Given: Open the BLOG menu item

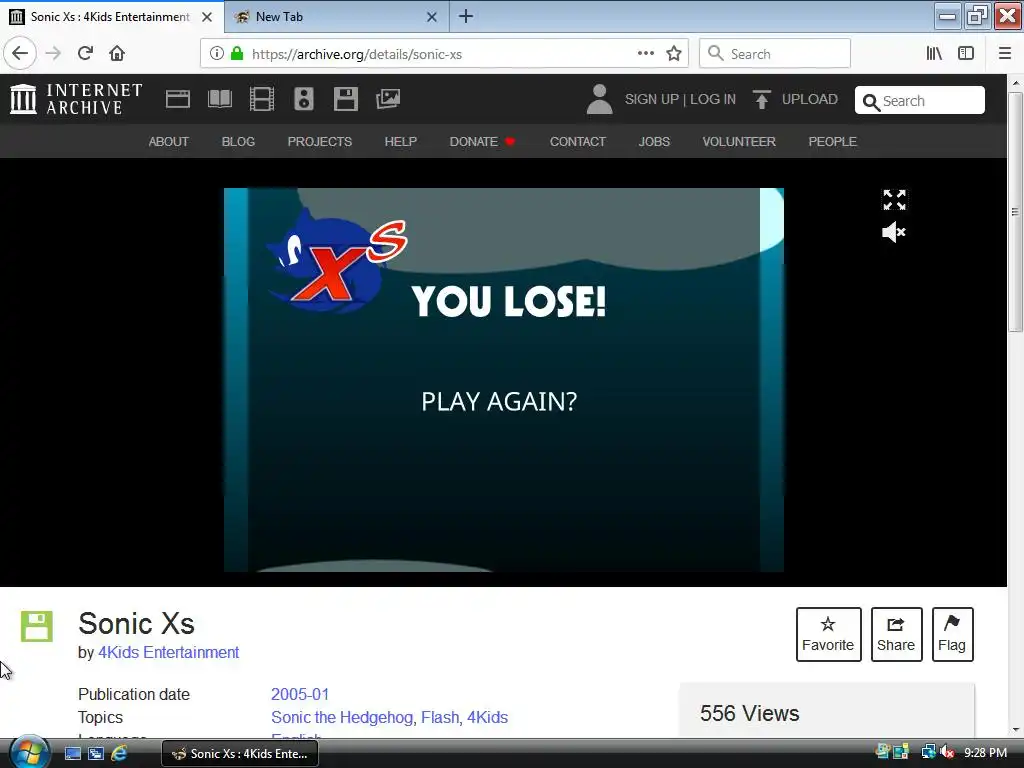Looking at the screenshot, I should click(x=238, y=142).
